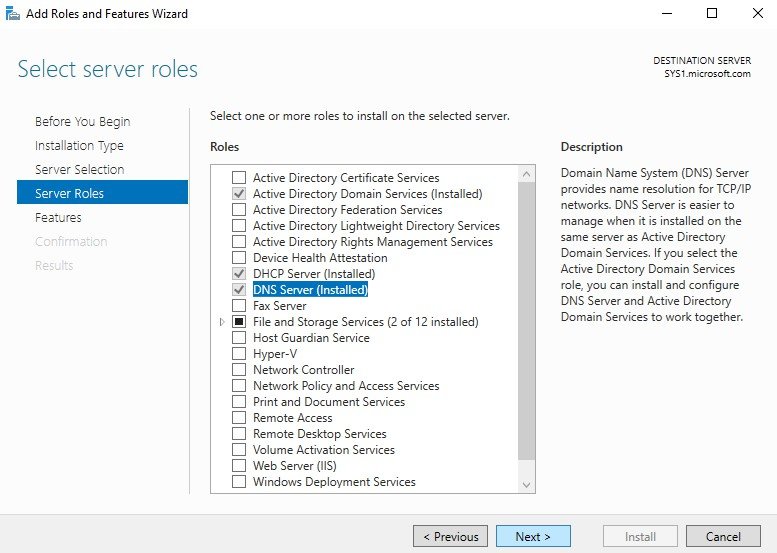The image size is (777, 553).
Task: Select Host Guardian Service label
Action: (x=311, y=338)
